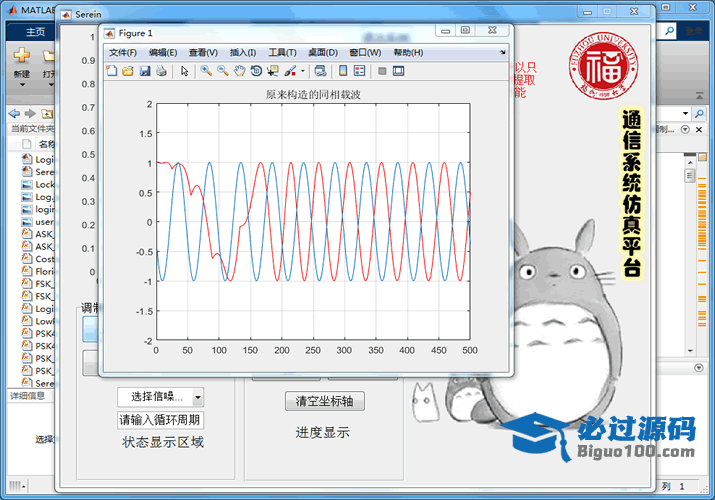The image size is (715, 500).
Task: Click the up-folder icon in MATLAB
Action: pyautogui.click(x=47, y=113)
